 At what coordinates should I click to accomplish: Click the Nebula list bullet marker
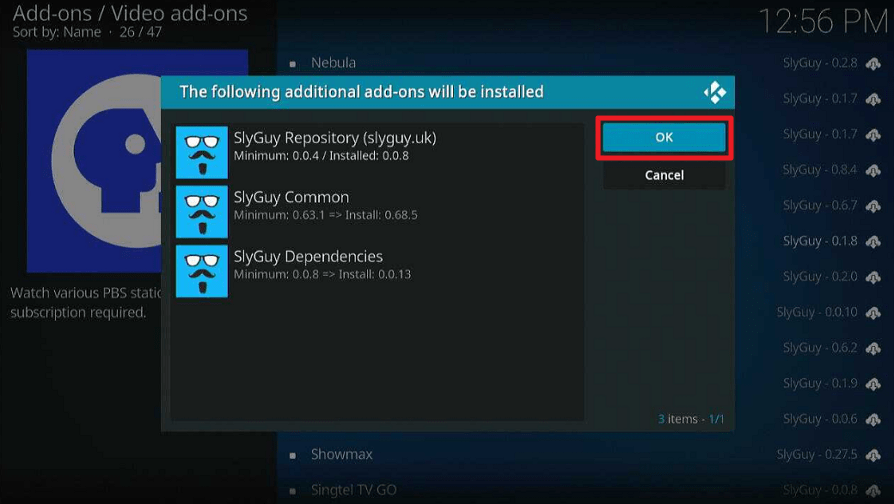(x=292, y=64)
